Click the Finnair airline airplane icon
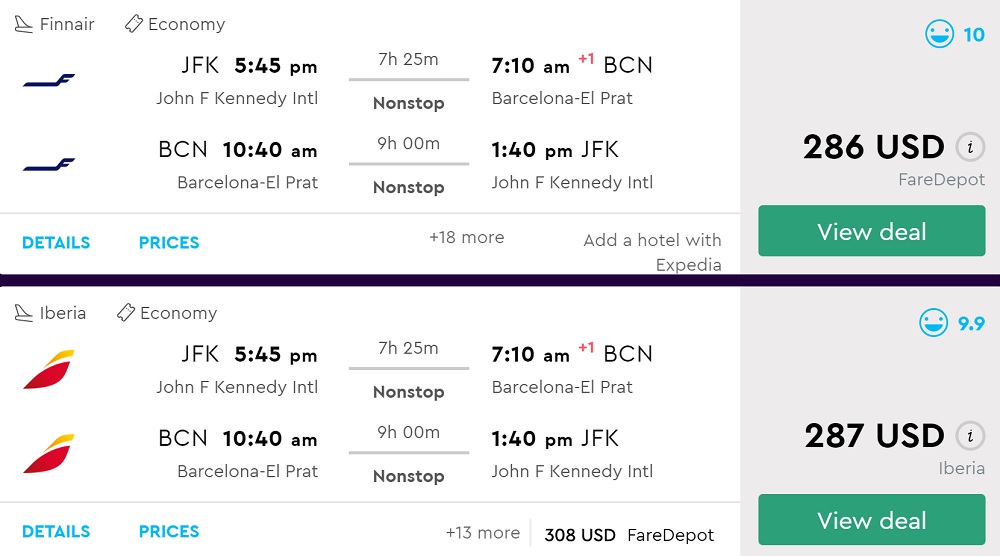The height and width of the screenshot is (556, 1000). (x=24, y=24)
